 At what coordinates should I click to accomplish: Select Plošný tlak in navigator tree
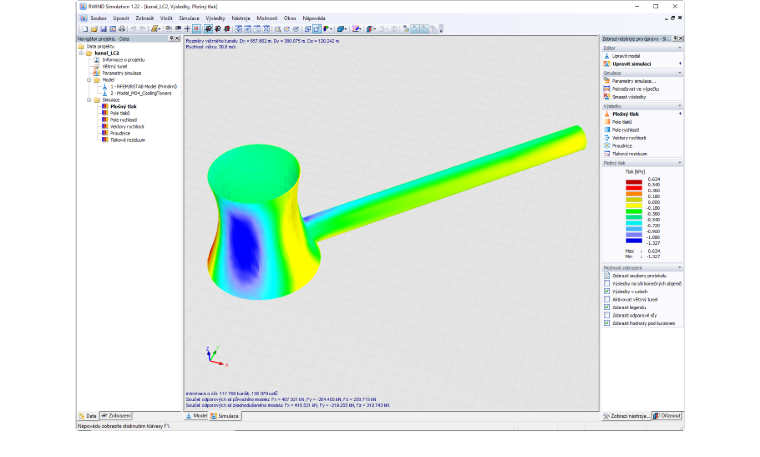point(123,107)
